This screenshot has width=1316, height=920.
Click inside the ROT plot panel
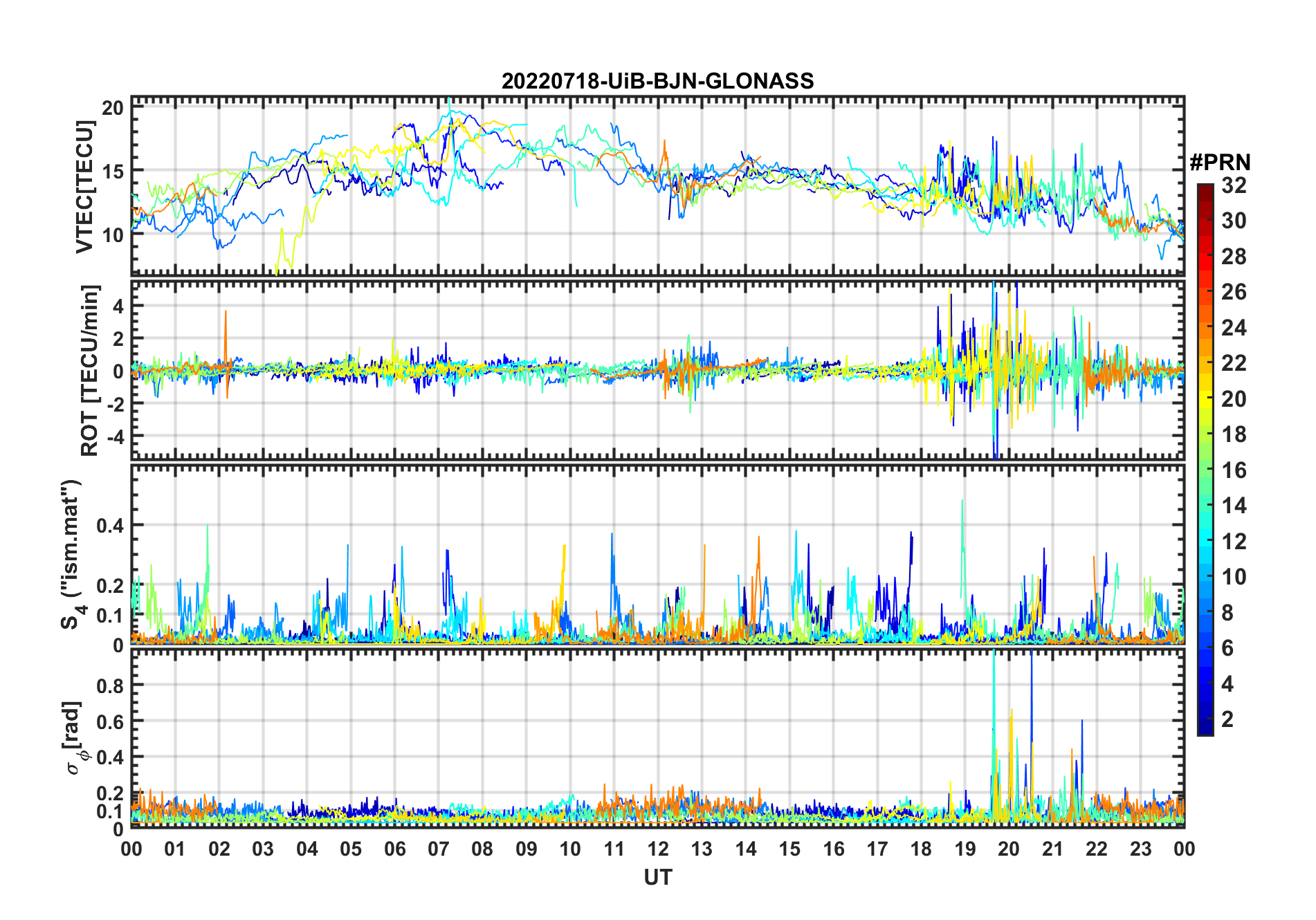(x=657, y=370)
